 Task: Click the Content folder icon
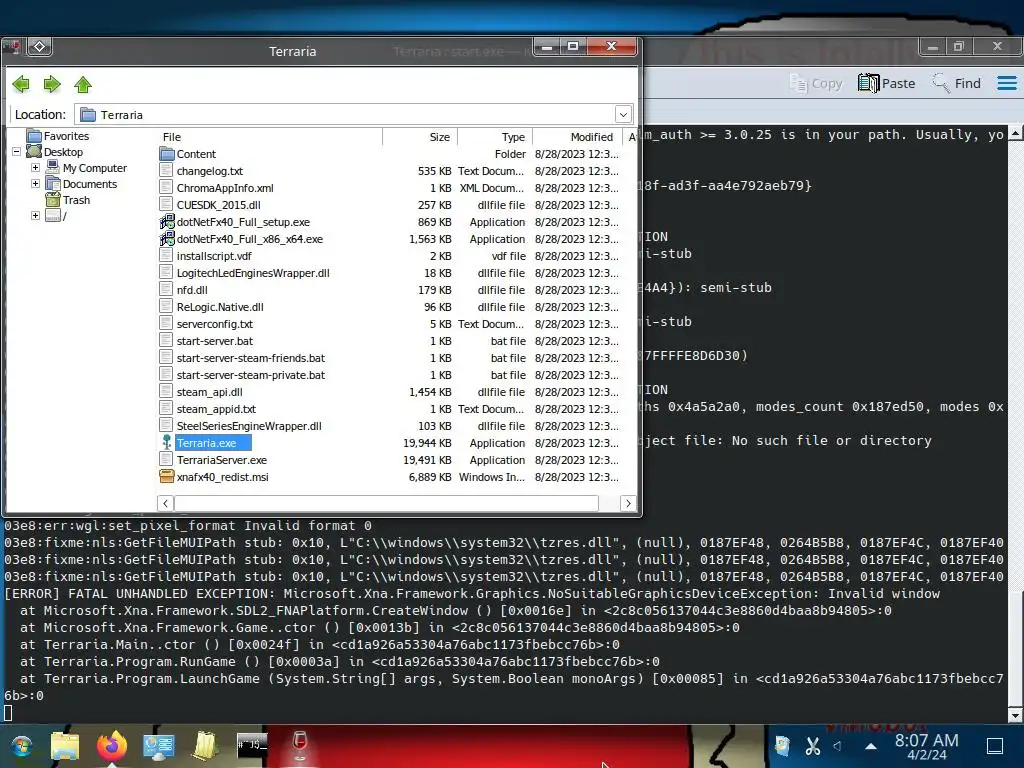(x=167, y=154)
